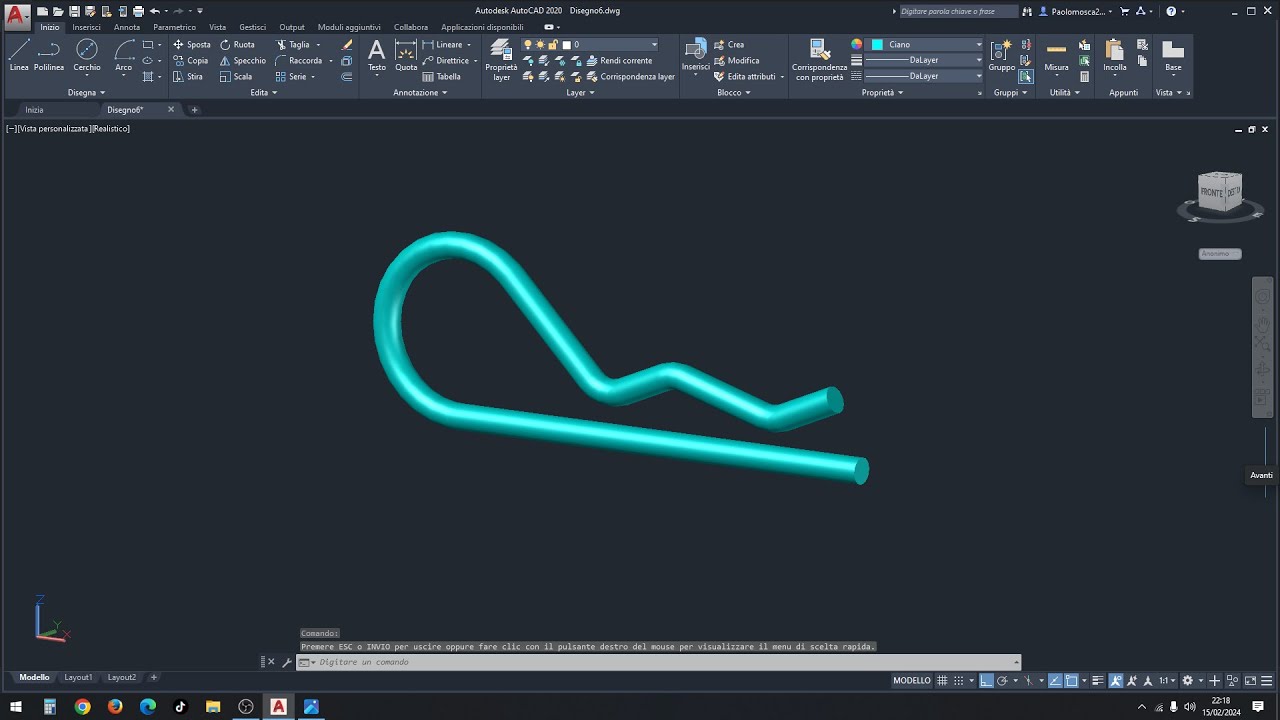Click the Incolla paste icon
This screenshot has width=1280, height=720.
(x=1115, y=56)
